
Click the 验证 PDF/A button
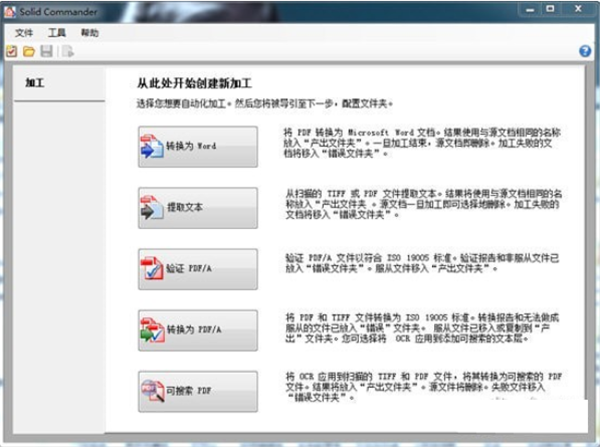(x=197, y=270)
